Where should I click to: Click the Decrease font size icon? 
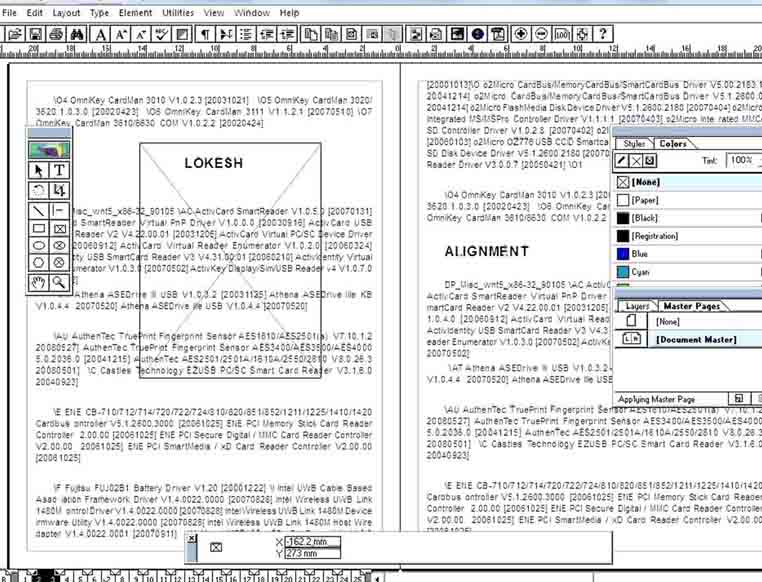(x=141, y=34)
